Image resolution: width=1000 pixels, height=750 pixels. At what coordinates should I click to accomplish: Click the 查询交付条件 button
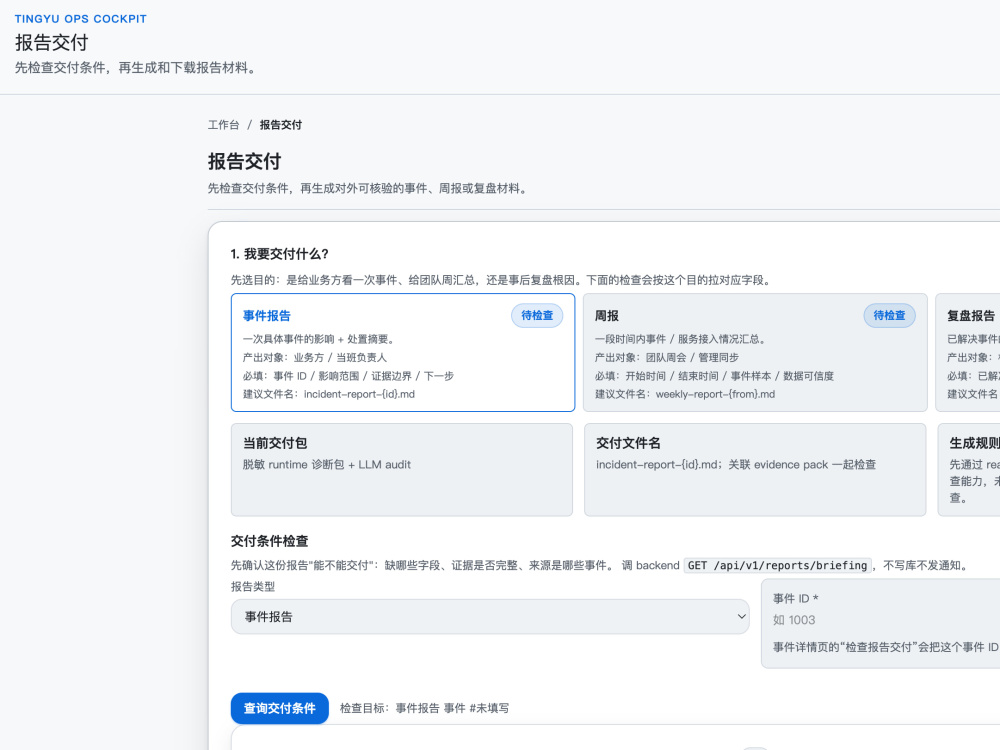point(279,709)
